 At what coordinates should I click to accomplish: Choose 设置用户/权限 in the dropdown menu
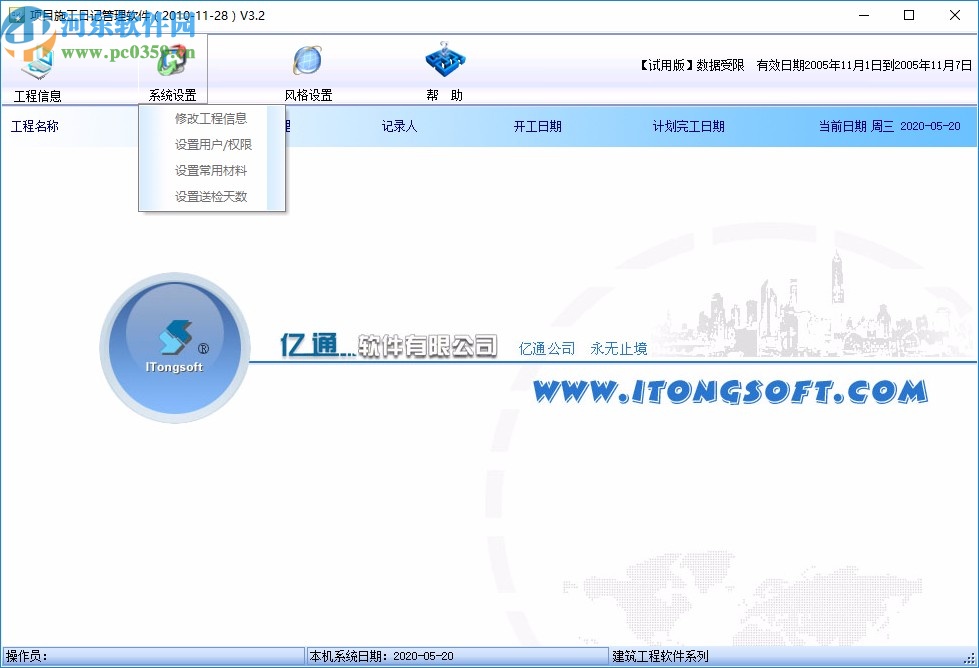(x=211, y=144)
